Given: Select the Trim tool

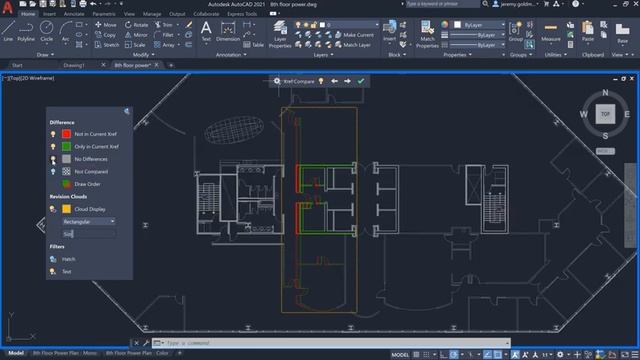Looking at the screenshot, I should pos(163,25).
